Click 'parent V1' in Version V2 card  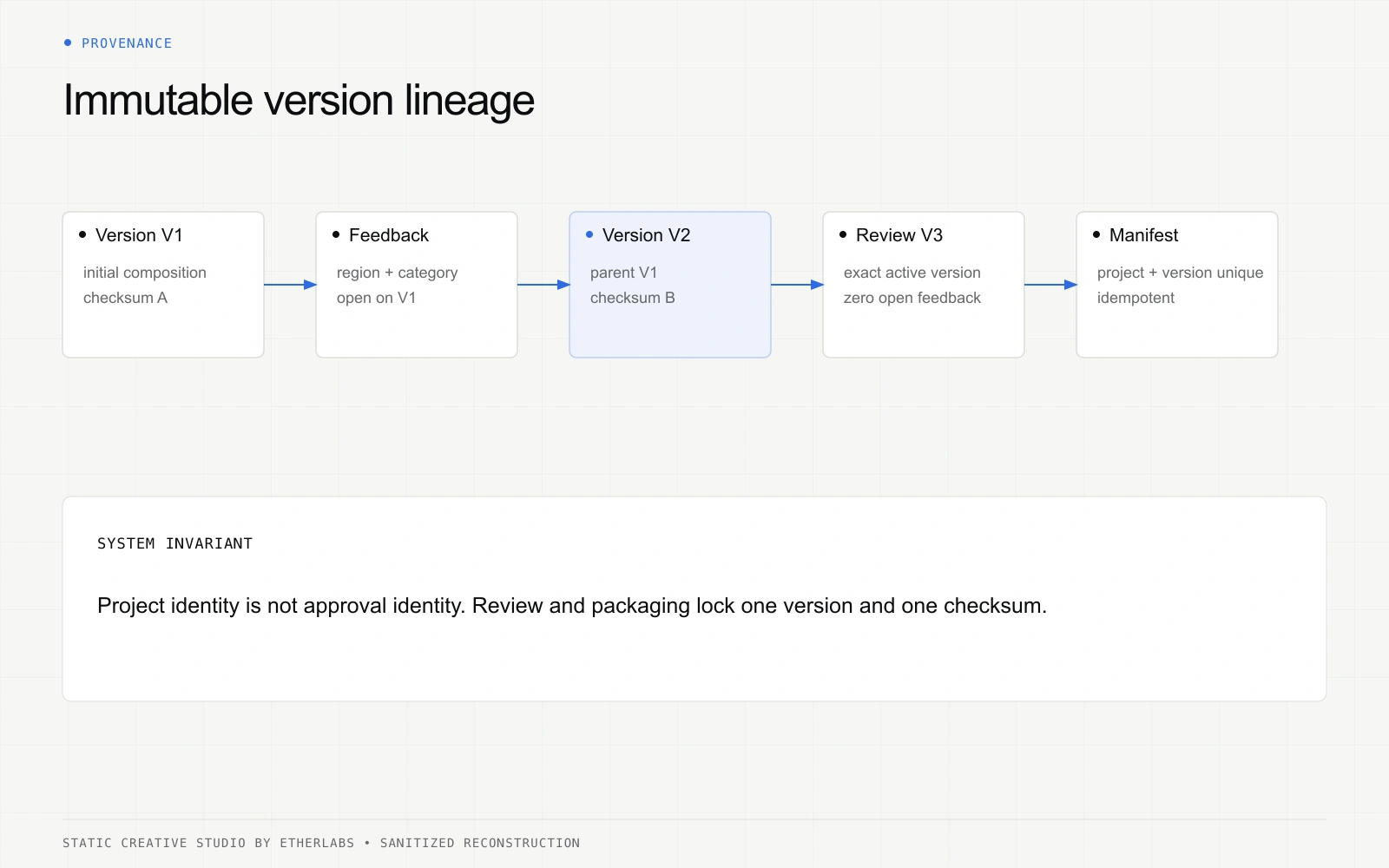pos(623,273)
